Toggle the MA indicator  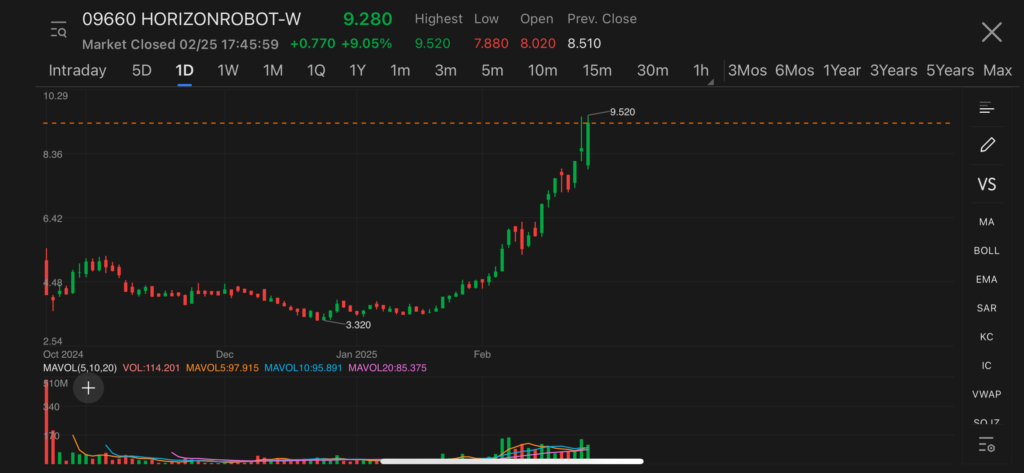pos(987,222)
